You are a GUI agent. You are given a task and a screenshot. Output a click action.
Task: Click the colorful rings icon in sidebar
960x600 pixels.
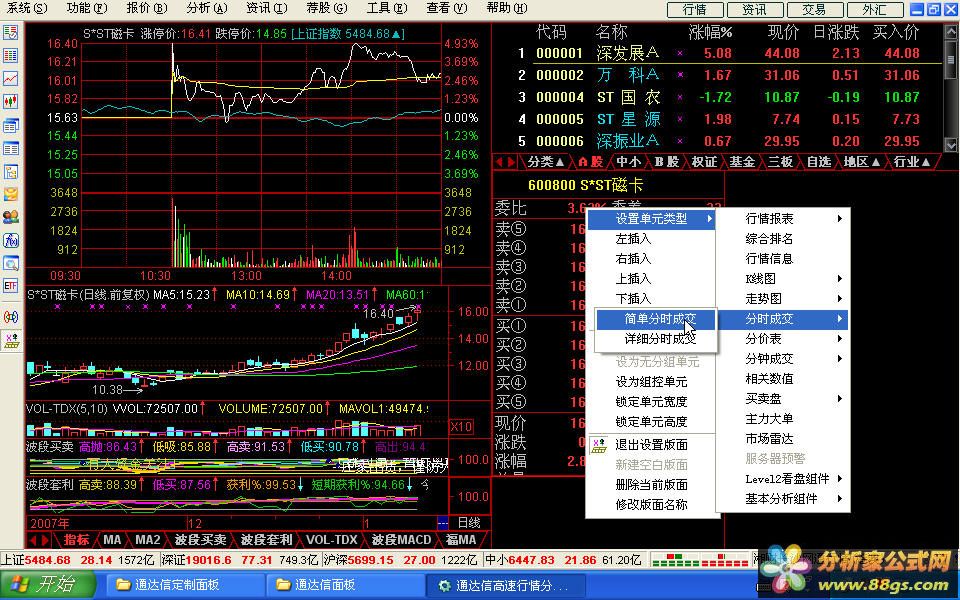click(10, 317)
